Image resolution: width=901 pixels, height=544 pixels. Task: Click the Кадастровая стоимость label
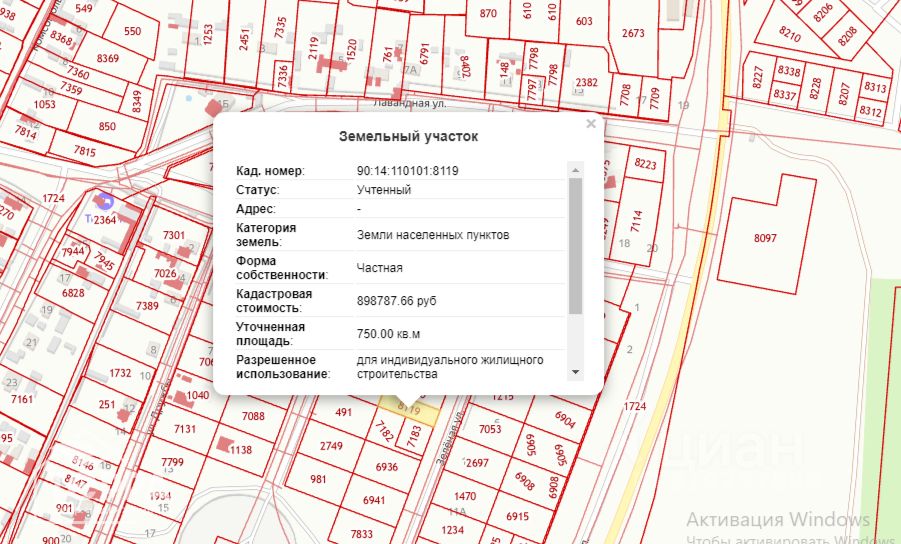[274, 300]
